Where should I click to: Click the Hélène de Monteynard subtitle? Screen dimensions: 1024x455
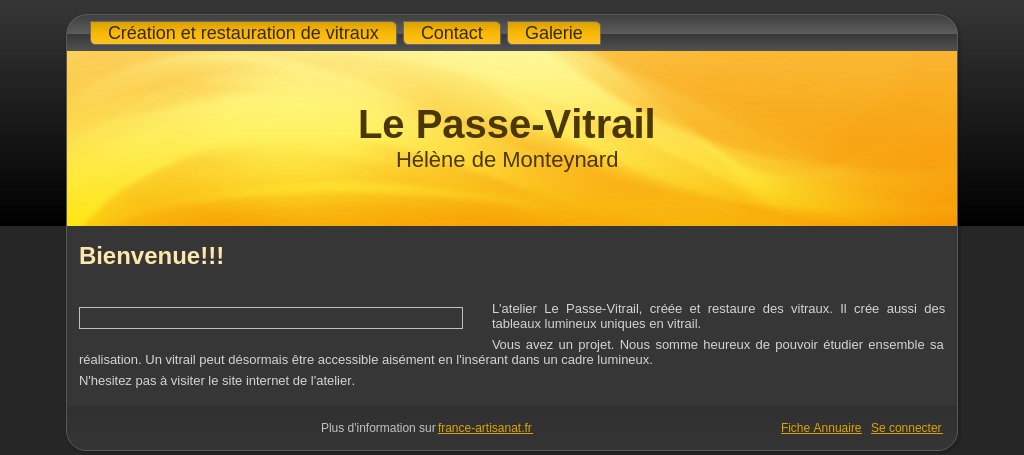point(507,160)
